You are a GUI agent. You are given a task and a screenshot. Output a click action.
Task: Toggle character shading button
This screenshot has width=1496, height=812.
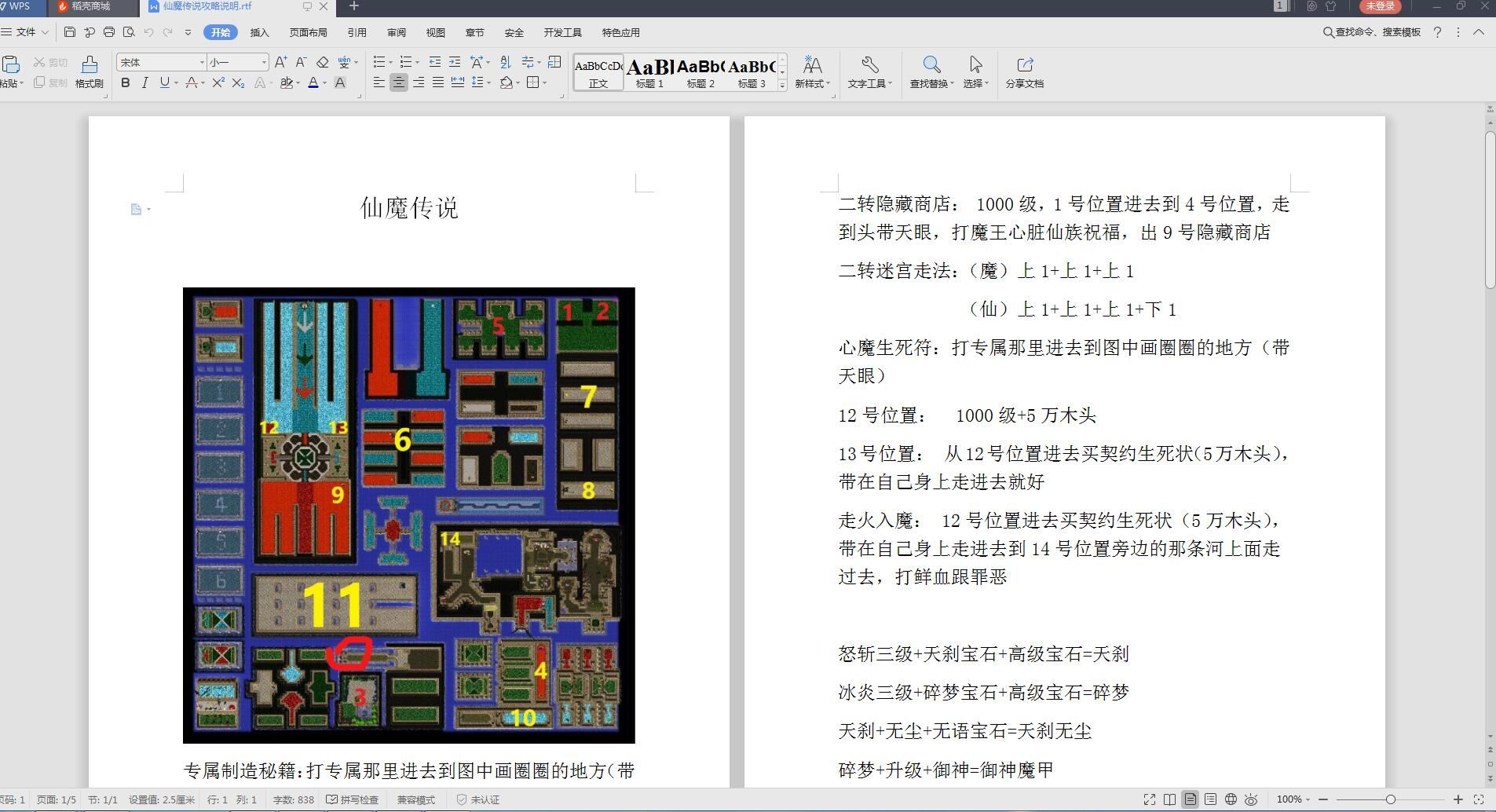(340, 82)
